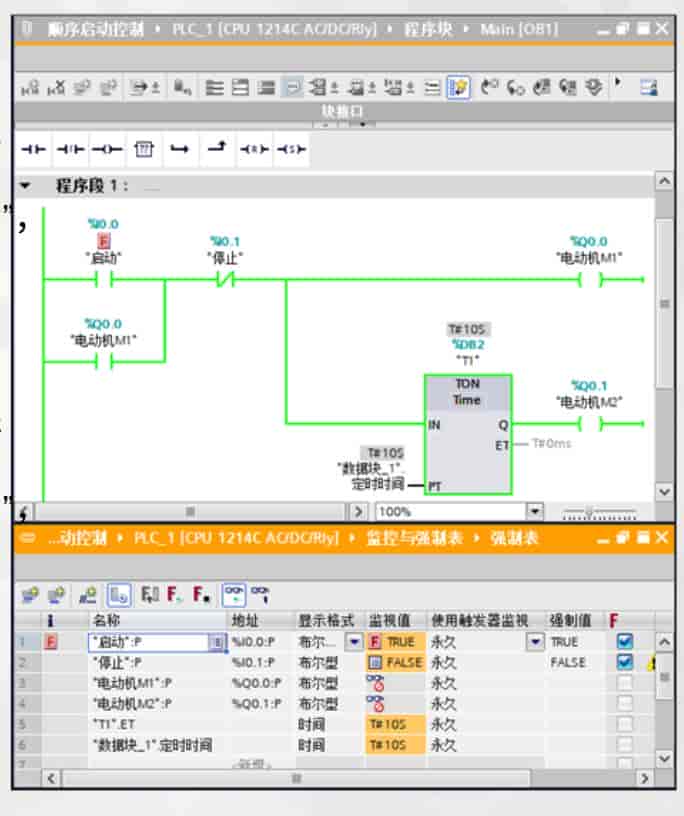684x816 pixels.
Task: Open Main [OB1] in the breadcrumb
Action: (518, 29)
